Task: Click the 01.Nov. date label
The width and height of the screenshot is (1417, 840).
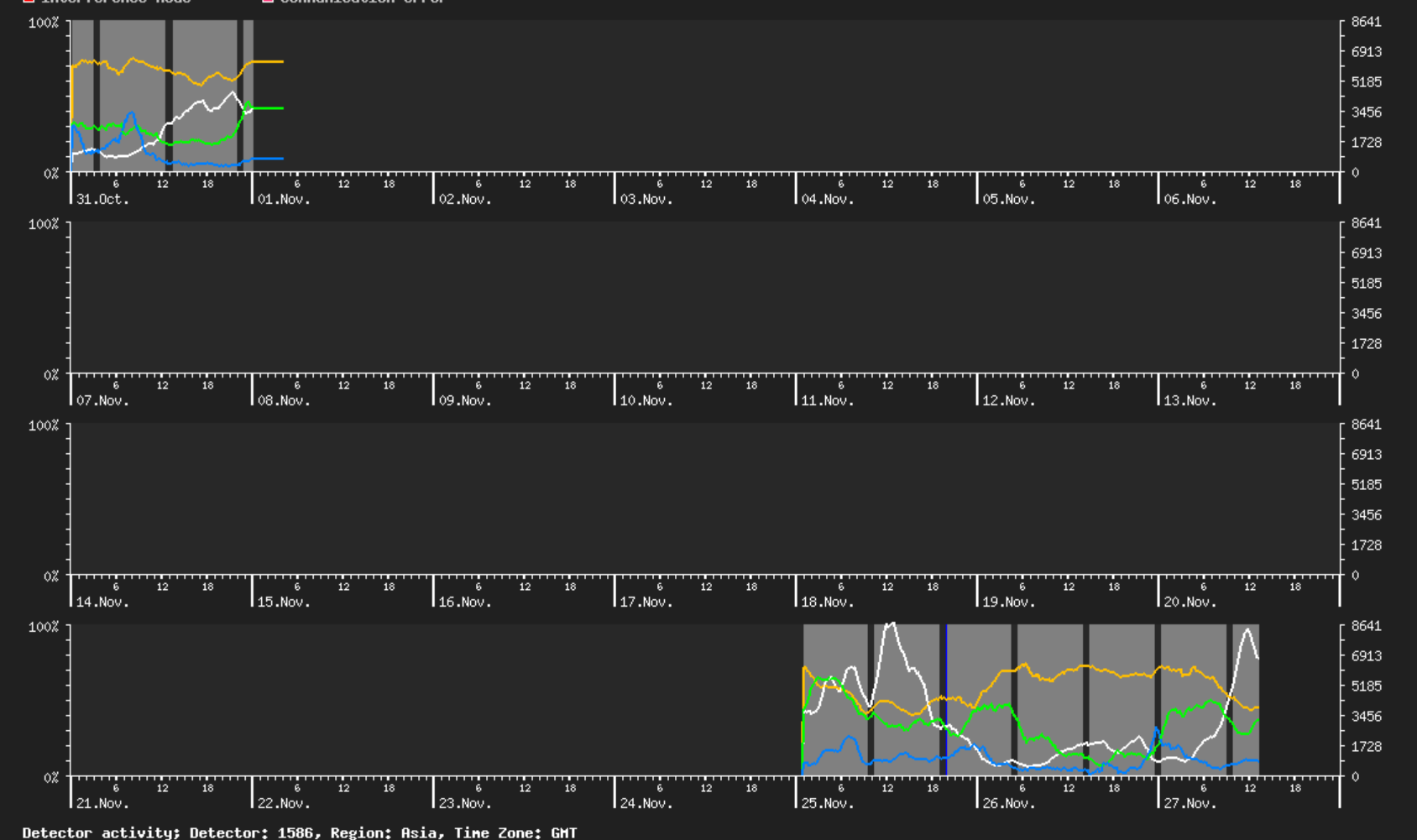Action: coord(284,200)
